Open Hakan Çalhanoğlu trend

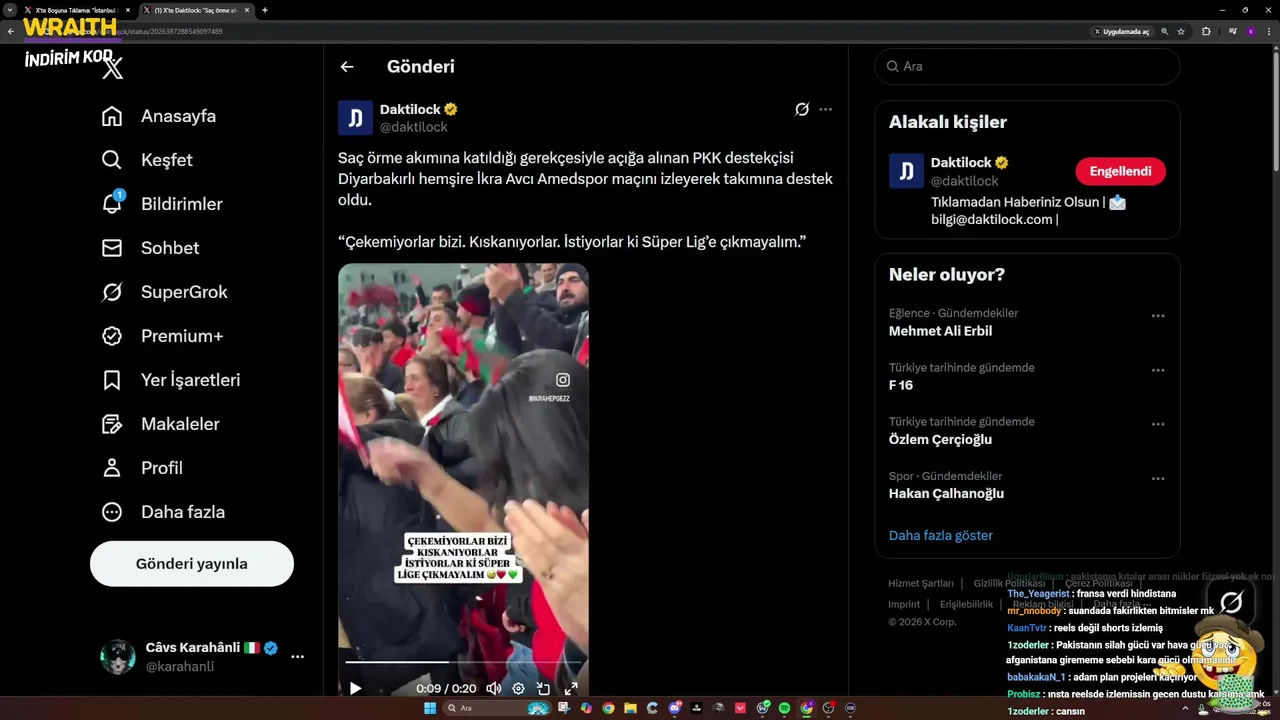(x=946, y=493)
